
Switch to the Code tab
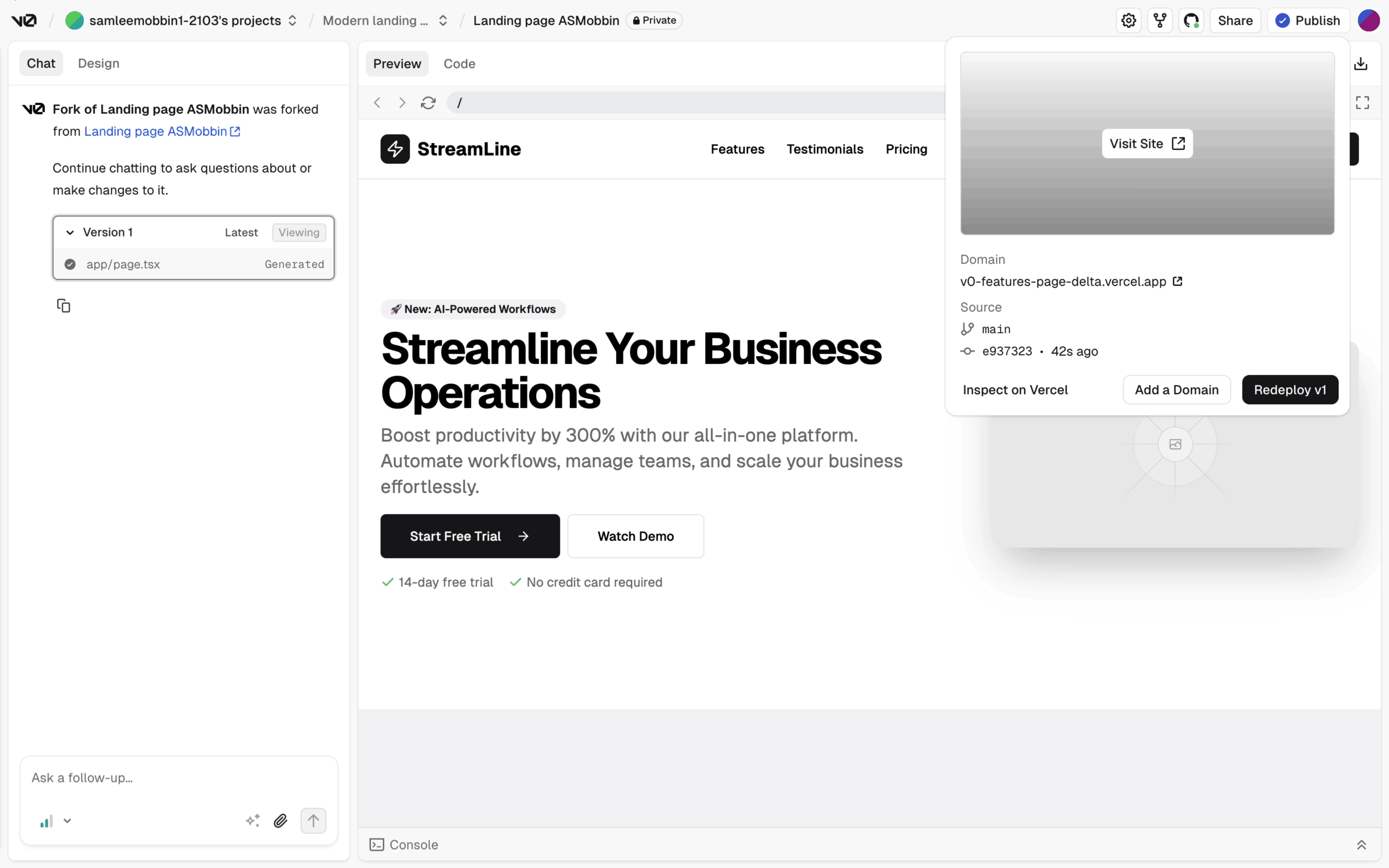coord(459,64)
